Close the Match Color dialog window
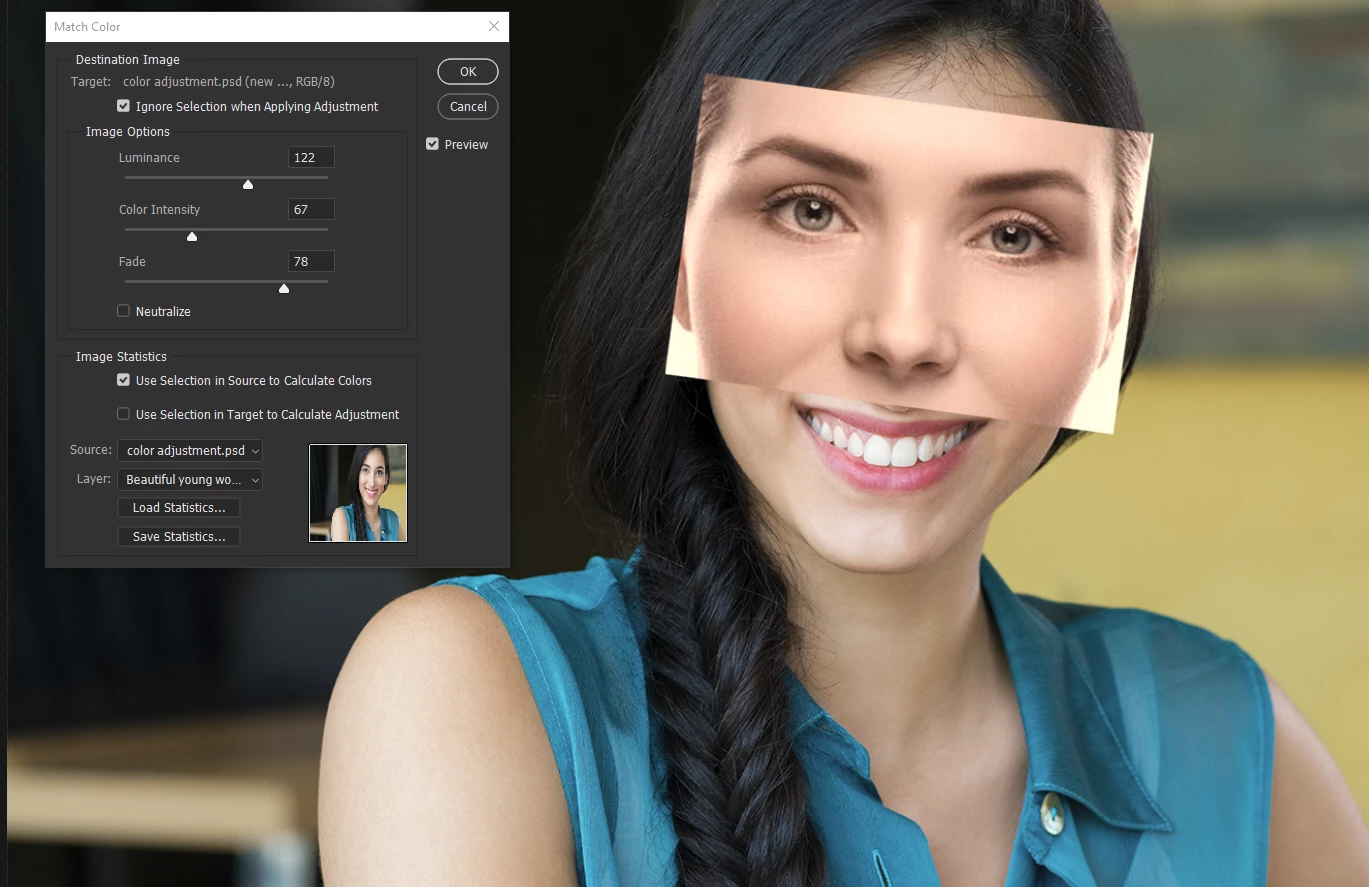The image size is (1369, 887). point(494,27)
